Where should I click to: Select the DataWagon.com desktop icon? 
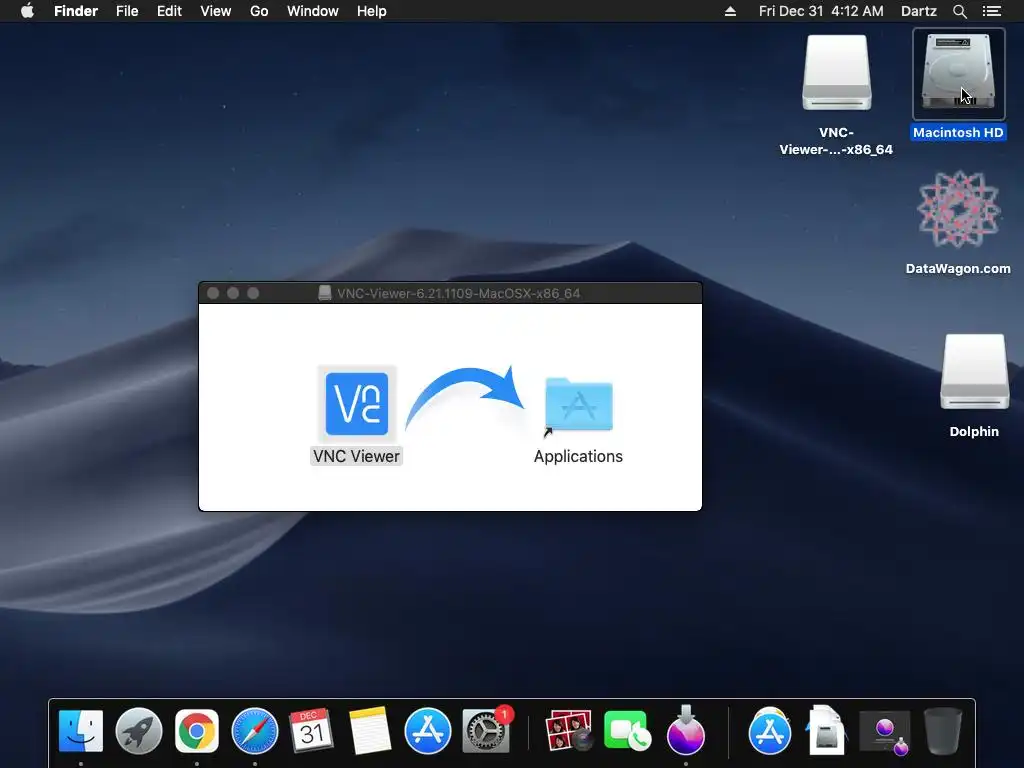point(958,209)
